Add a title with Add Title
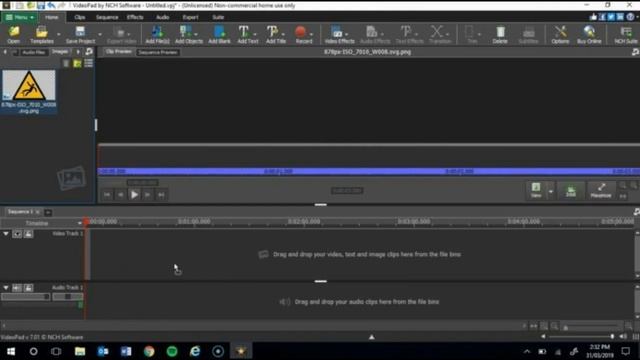 [276, 34]
